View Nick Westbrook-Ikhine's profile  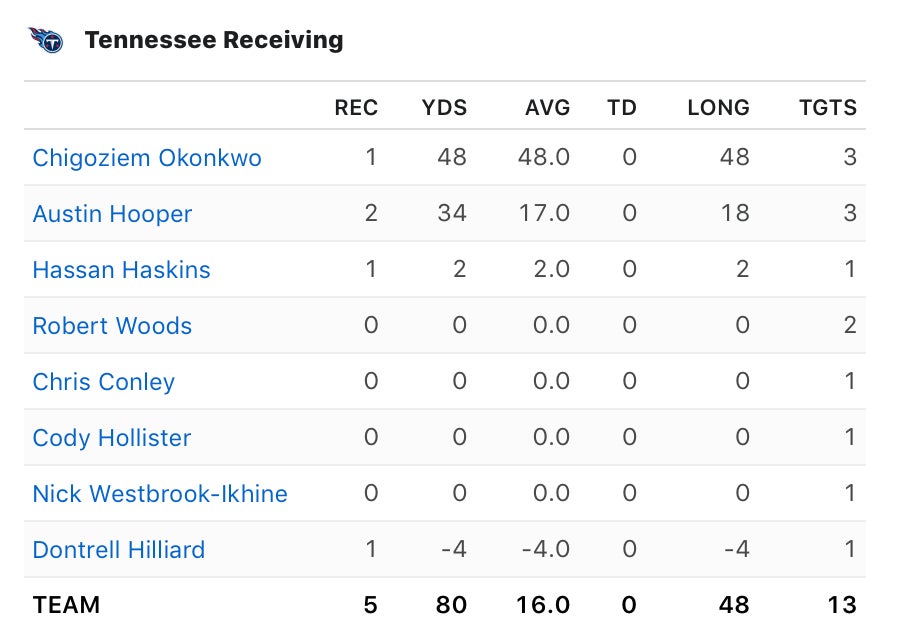pyautogui.click(x=160, y=494)
